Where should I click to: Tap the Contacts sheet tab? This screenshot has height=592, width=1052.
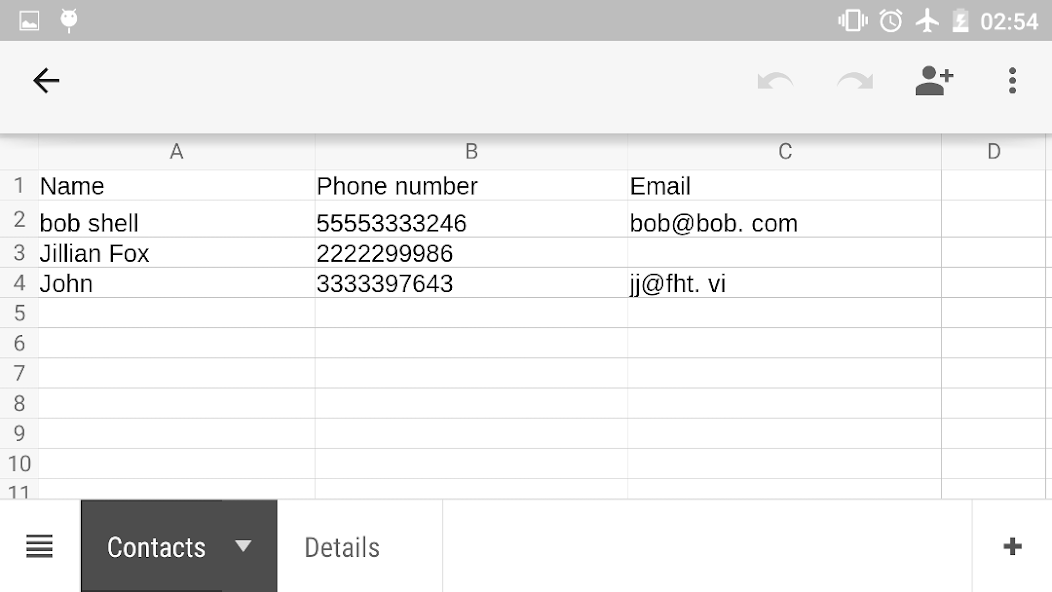tap(156, 547)
